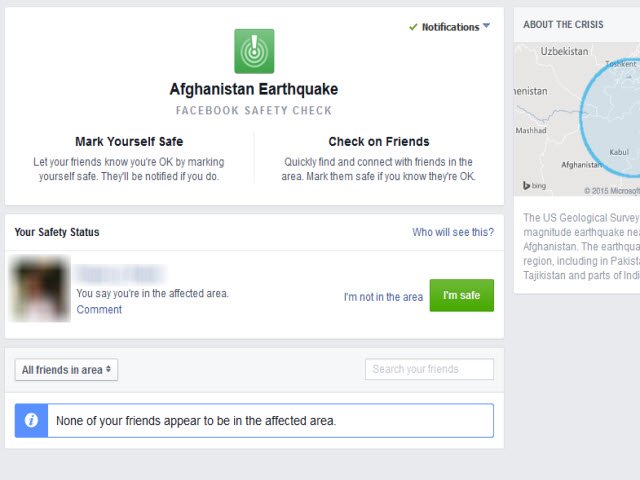Mark yourself safe with I'm safe button

tap(462, 296)
